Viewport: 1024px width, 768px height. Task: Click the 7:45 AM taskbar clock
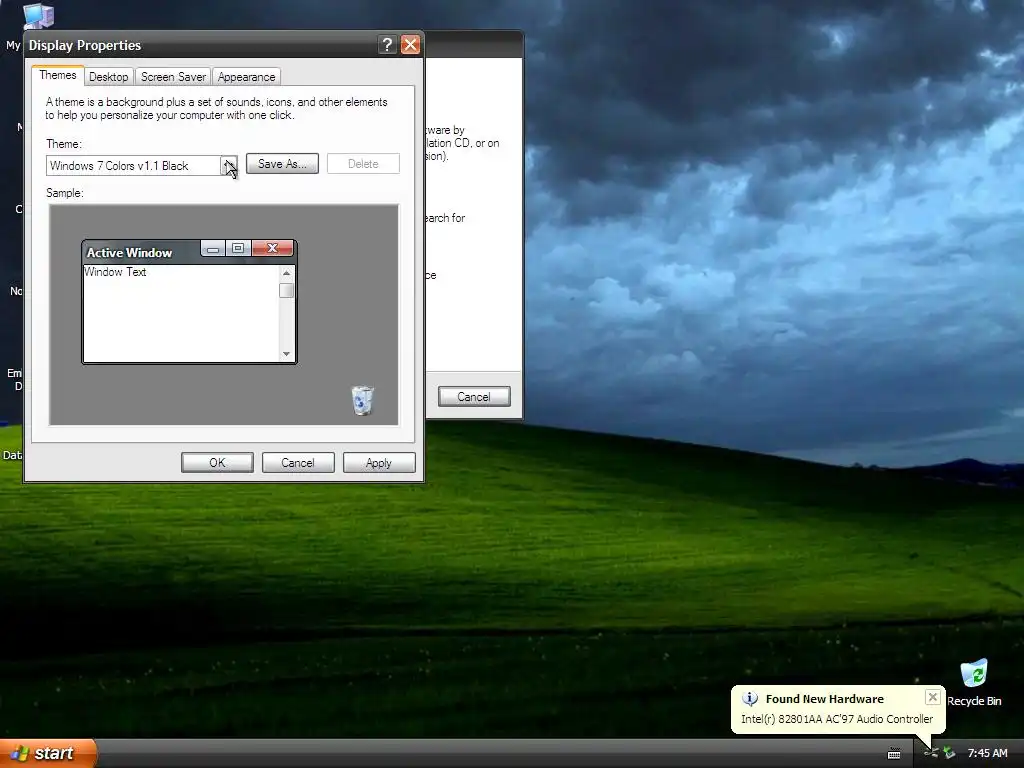(987, 753)
